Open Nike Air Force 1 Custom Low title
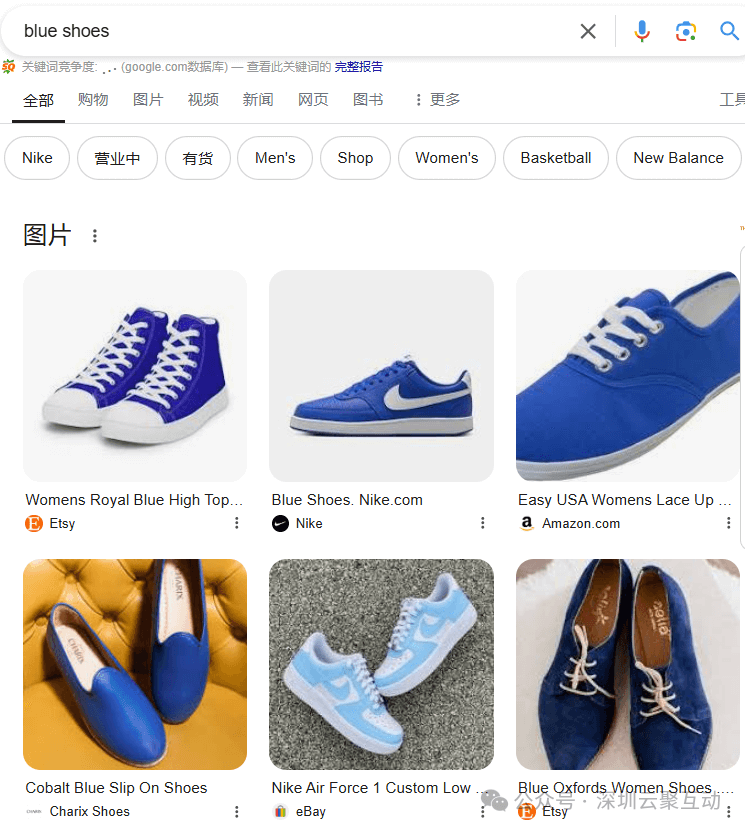The height and width of the screenshot is (831, 745). point(378,788)
